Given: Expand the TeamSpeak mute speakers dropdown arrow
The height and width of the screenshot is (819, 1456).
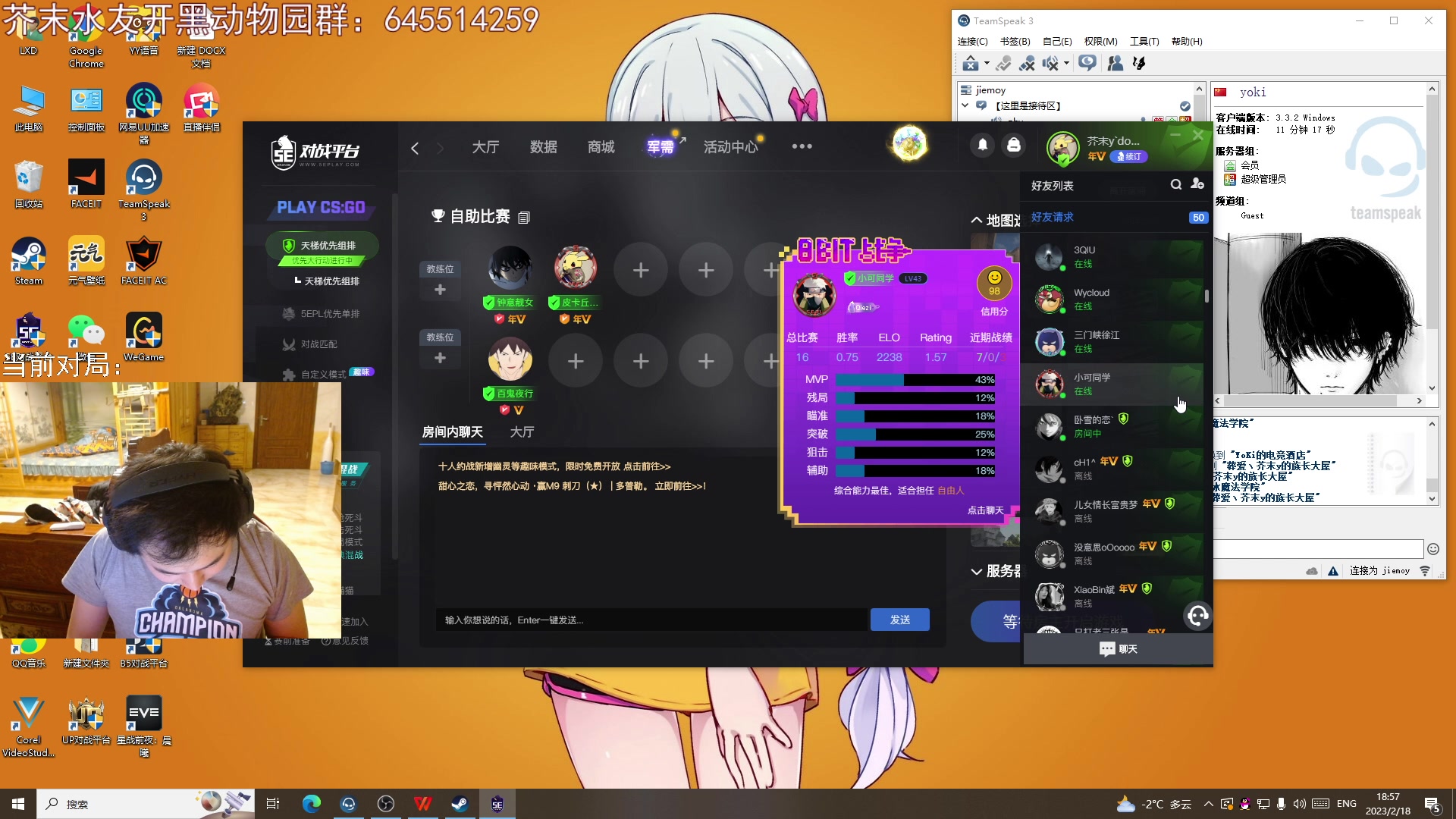Looking at the screenshot, I should coord(1066,64).
